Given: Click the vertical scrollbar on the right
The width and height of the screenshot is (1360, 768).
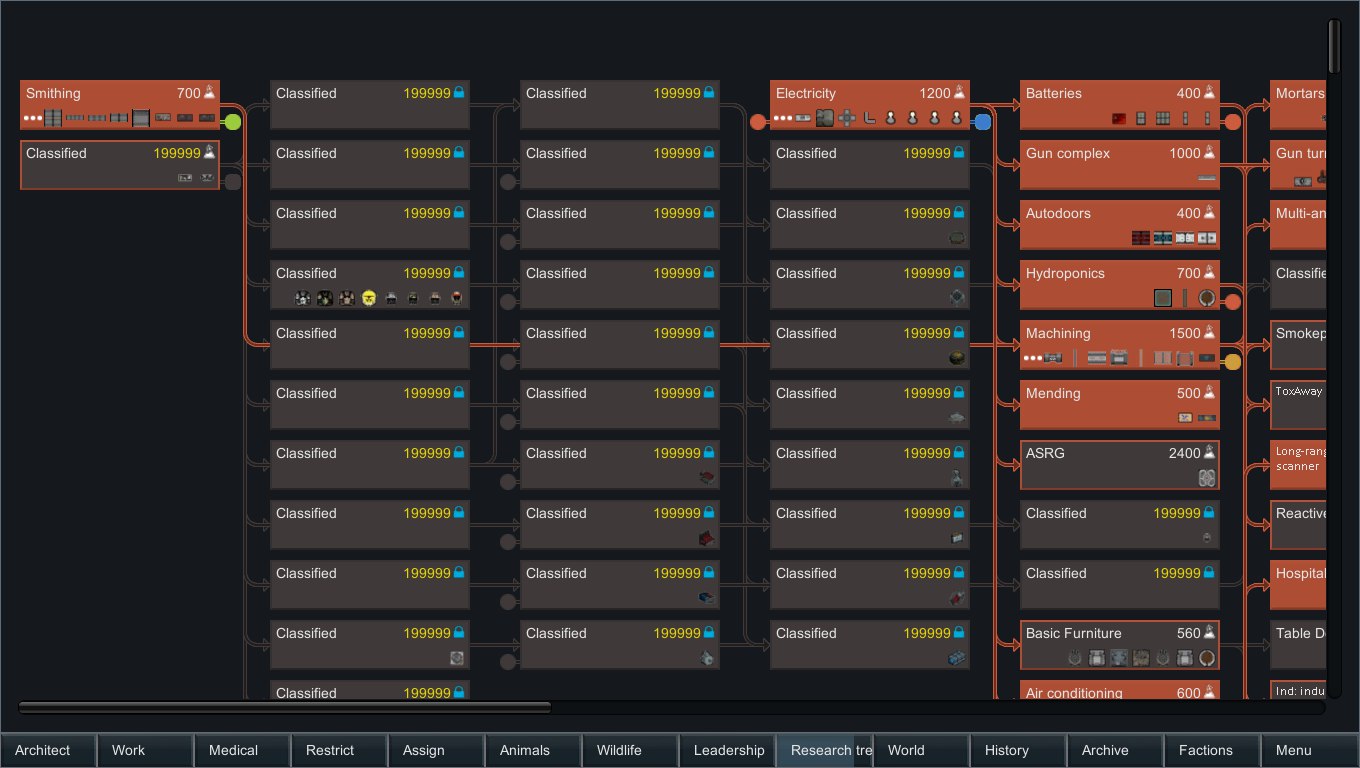Looking at the screenshot, I should click(x=1334, y=46).
